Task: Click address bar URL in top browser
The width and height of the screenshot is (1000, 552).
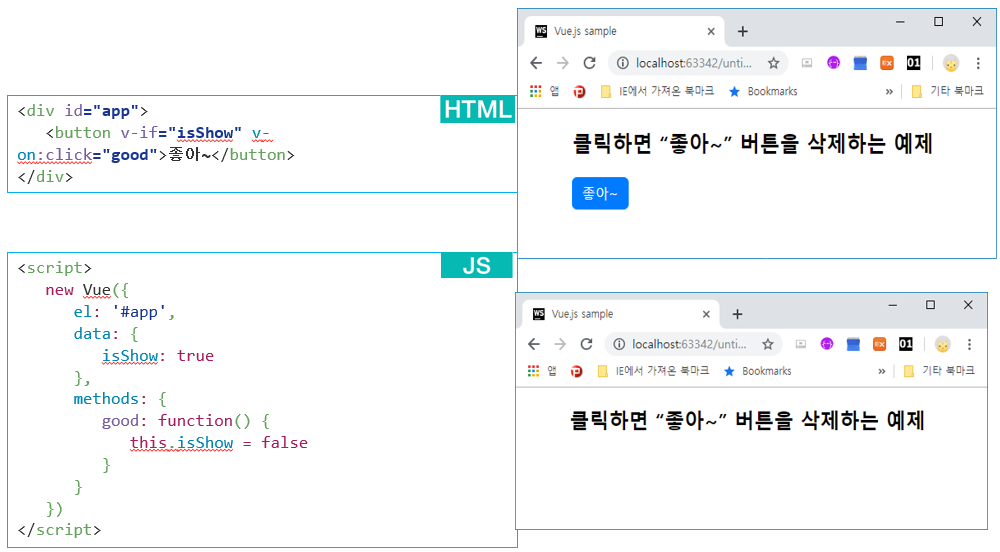Action: pyautogui.click(x=694, y=63)
